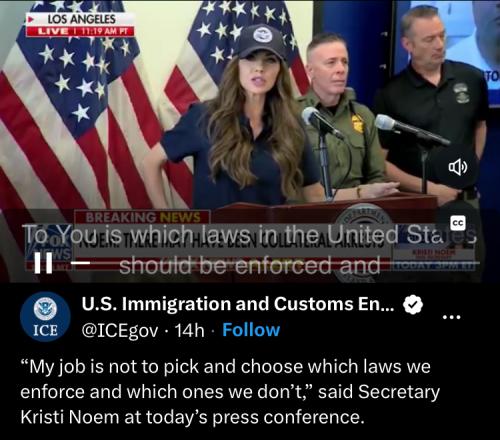Follow the @ICEgov account
This screenshot has height=440, width=500.
251,330
